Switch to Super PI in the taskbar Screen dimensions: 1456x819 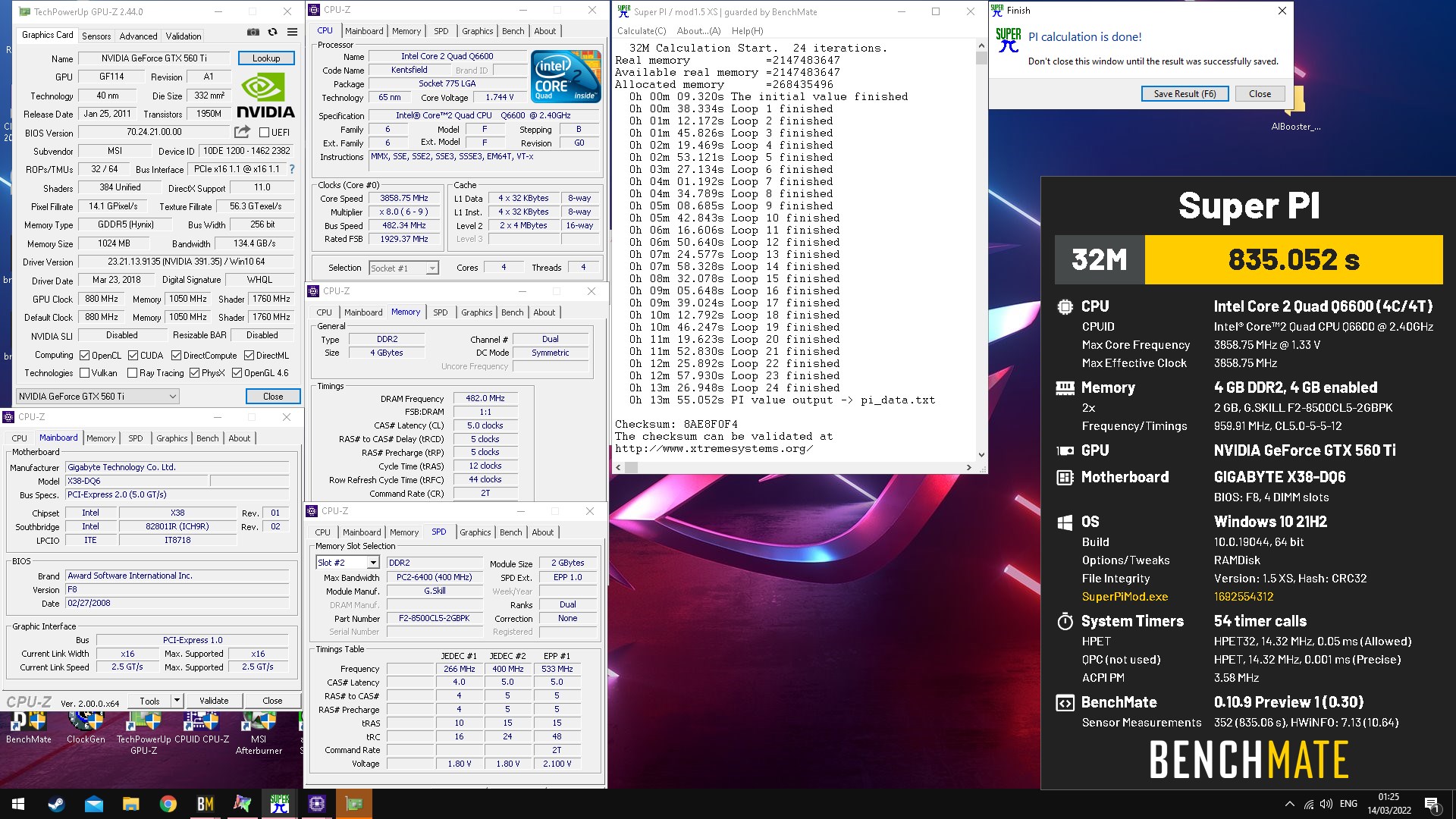(x=279, y=804)
